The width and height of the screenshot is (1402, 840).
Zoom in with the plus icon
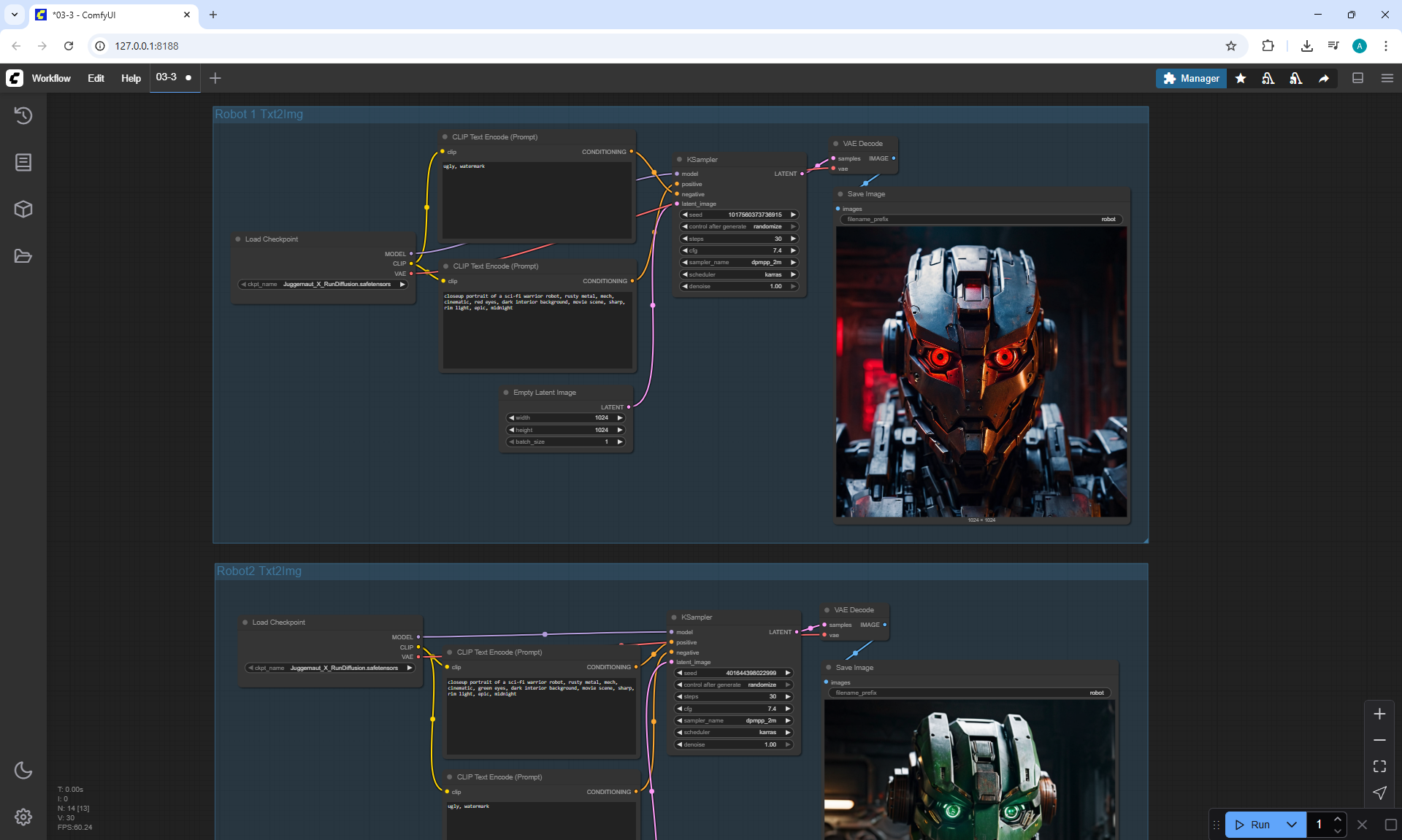tap(1379, 714)
